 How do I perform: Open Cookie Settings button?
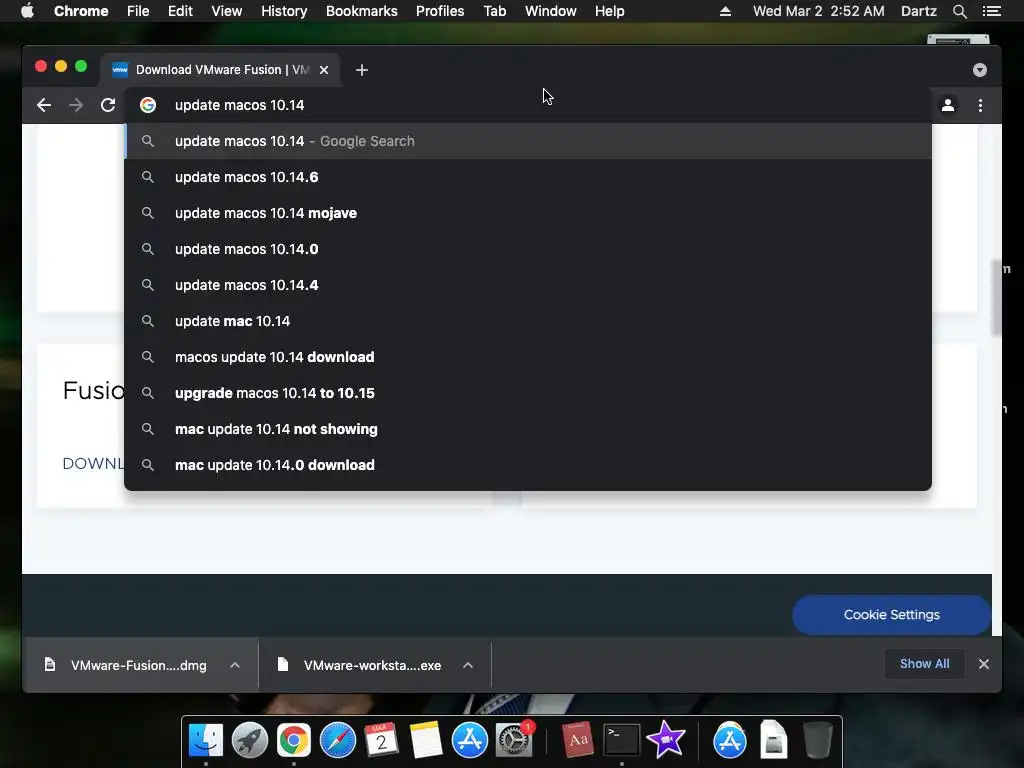891,615
